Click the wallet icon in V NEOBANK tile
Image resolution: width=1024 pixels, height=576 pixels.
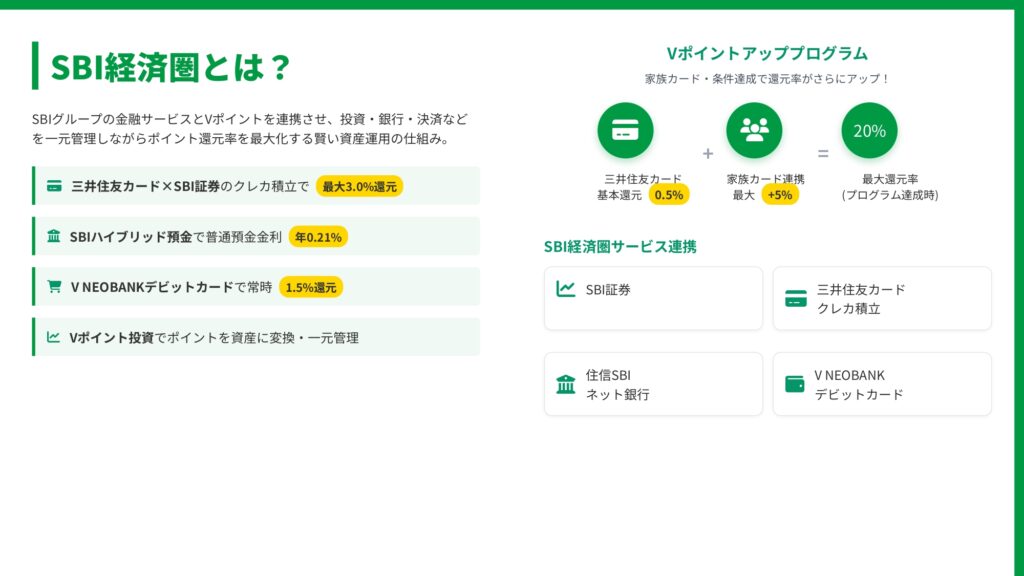(795, 384)
